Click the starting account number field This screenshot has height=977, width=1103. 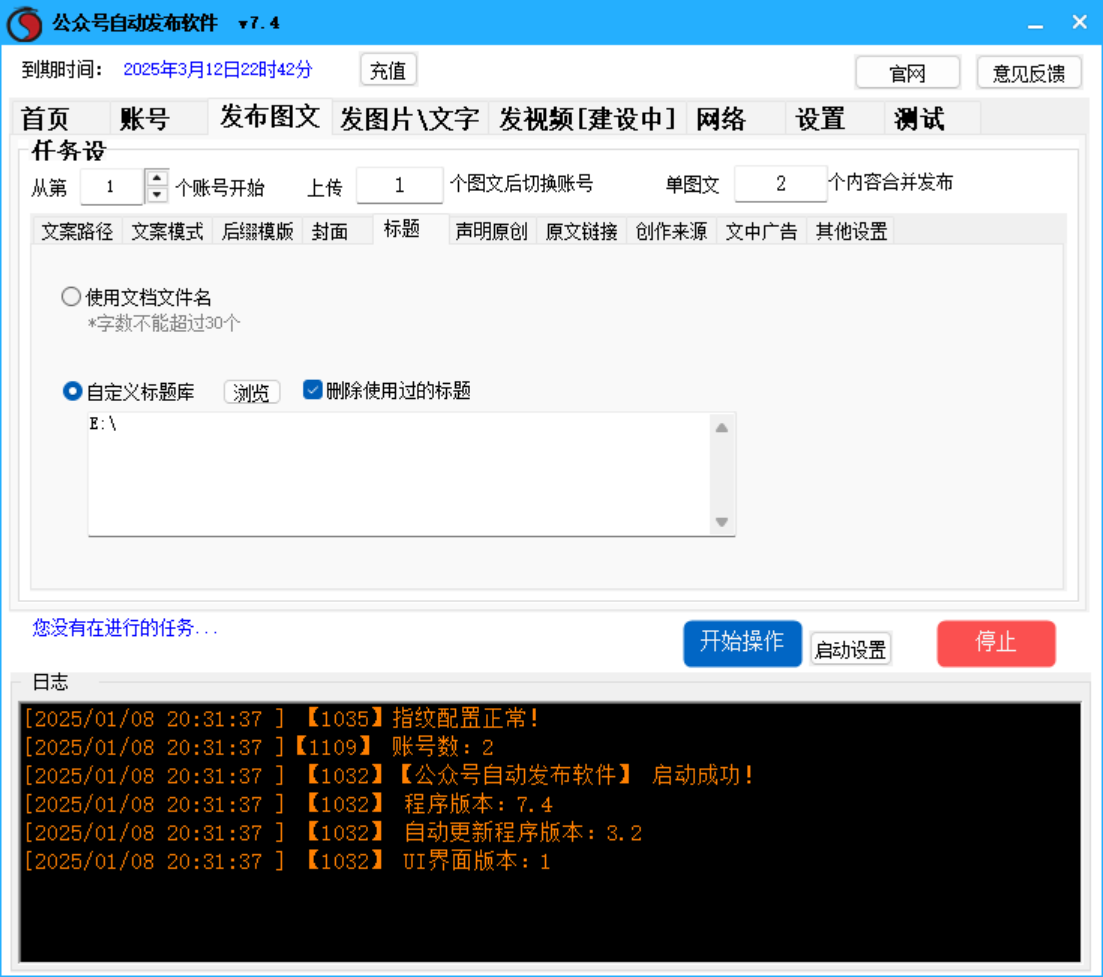(x=112, y=187)
